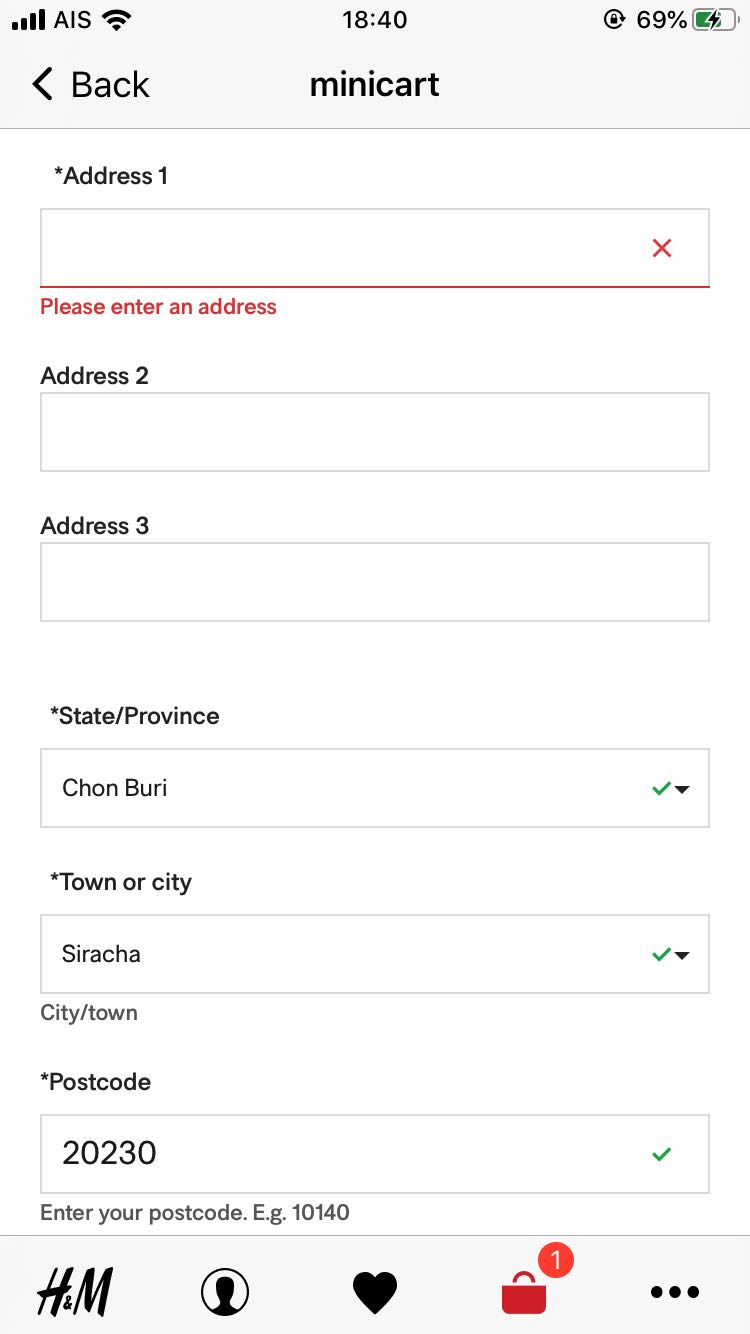Focus the Address 1 input field
This screenshot has height=1334, width=750.
[340, 248]
